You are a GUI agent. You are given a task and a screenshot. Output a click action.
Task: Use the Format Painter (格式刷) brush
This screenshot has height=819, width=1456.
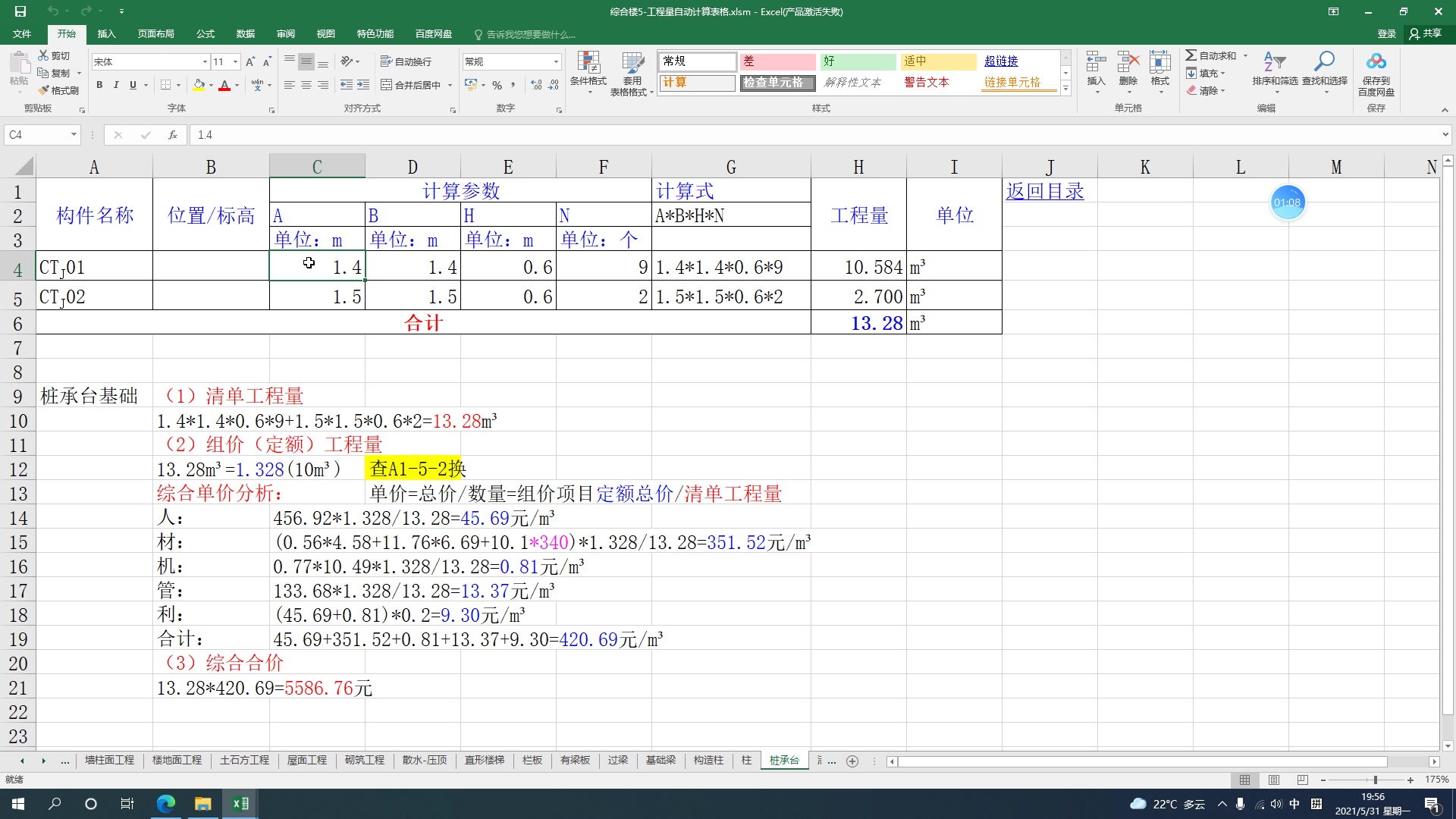tap(58, 90)
